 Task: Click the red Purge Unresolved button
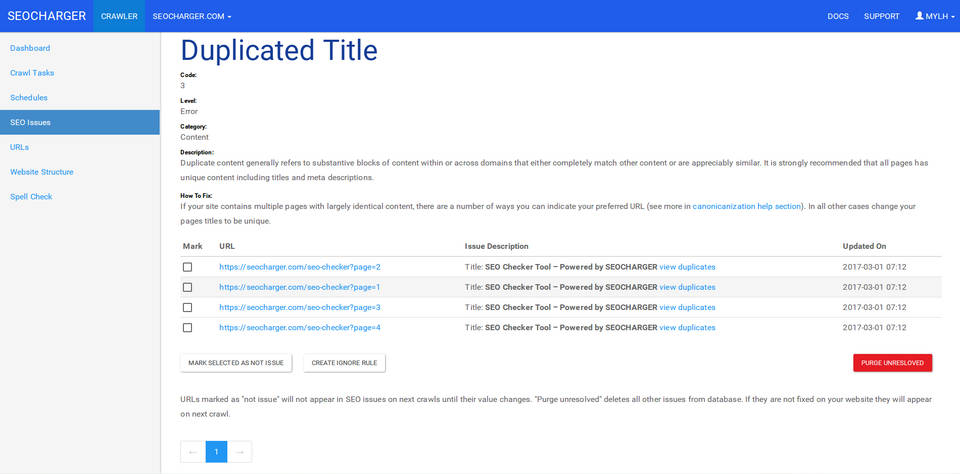(x=892, y=363)
